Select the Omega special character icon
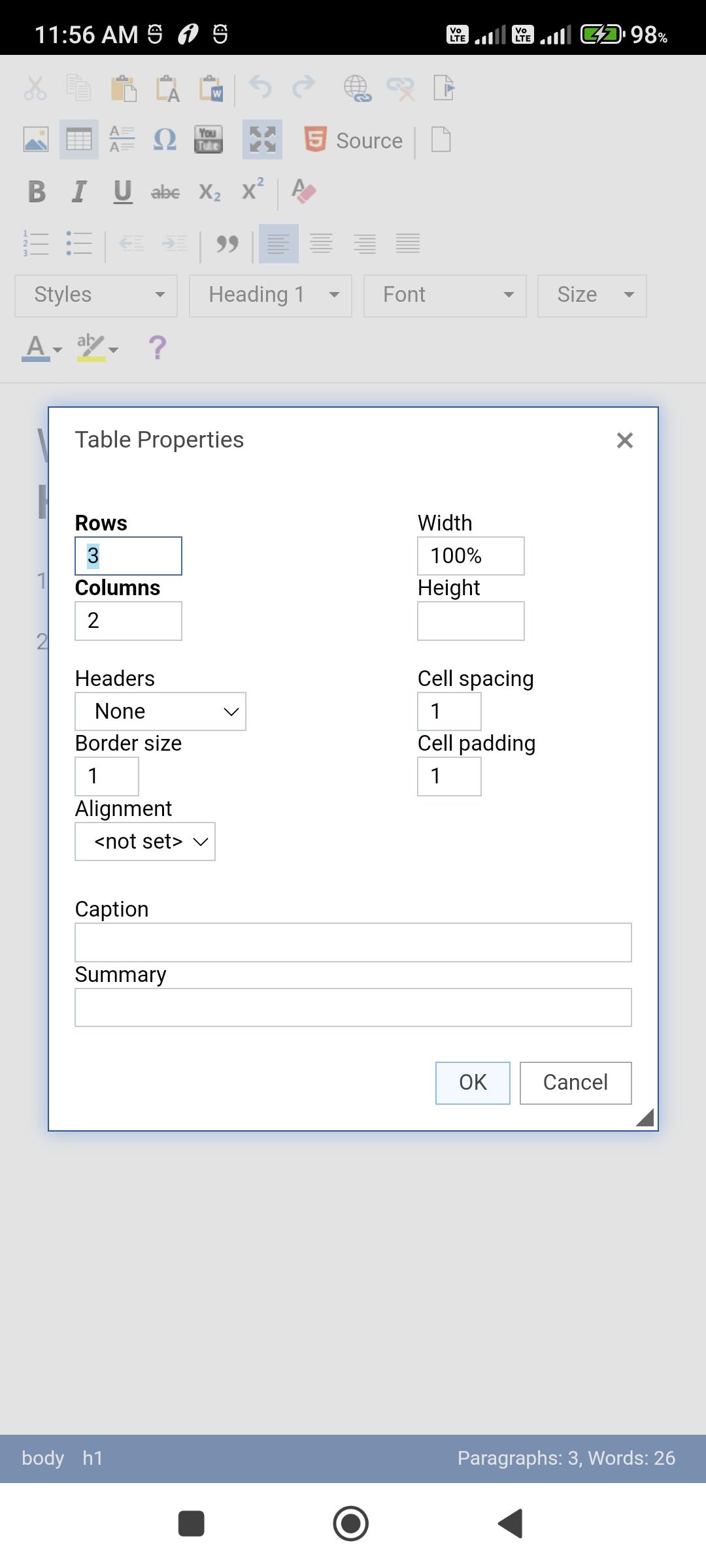The height and width of the screenshot is (1568, 706). point(165,139)
